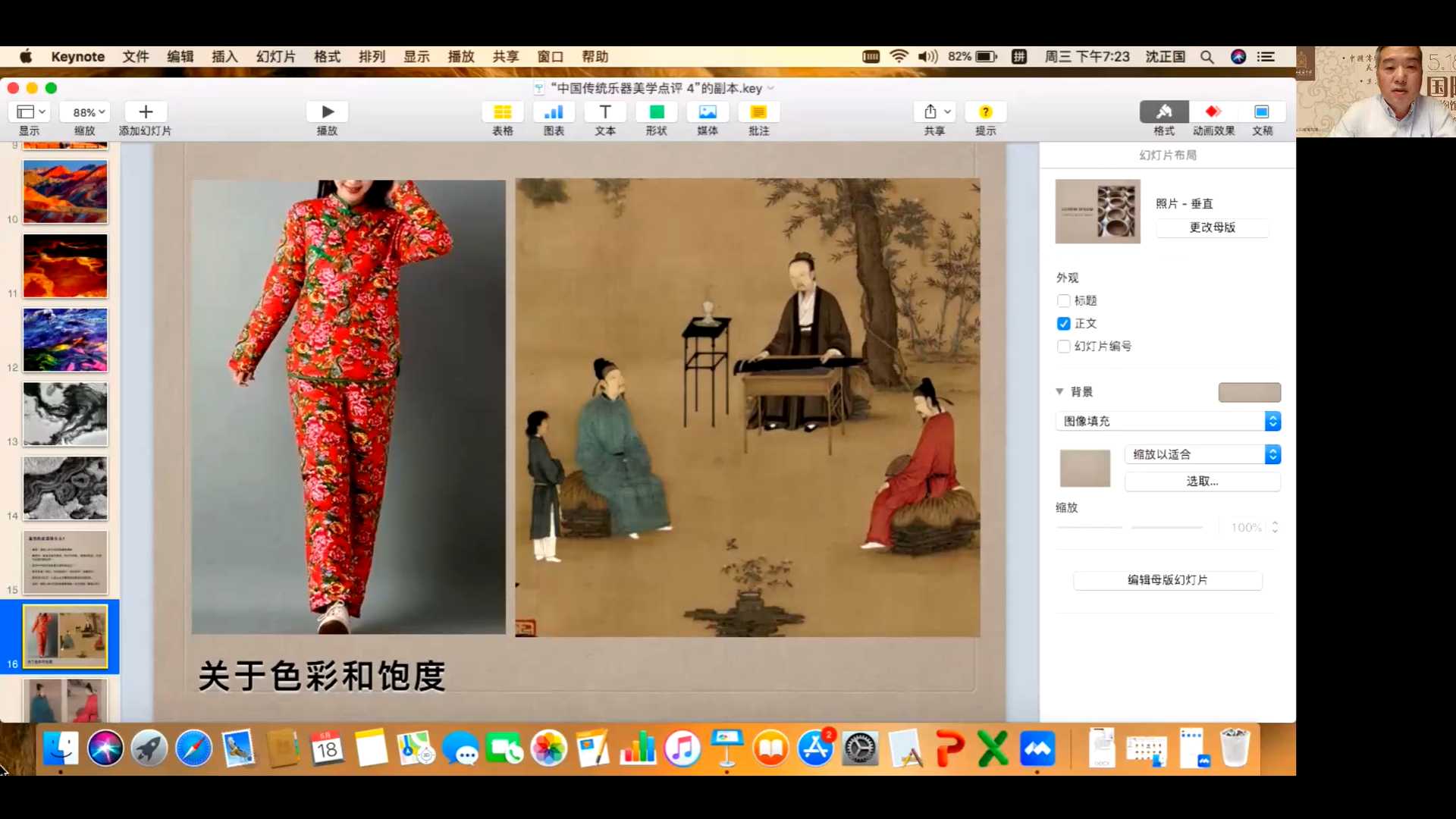1456x819 pixels.
Task: Open the 插入 menu in menu bar
Action: tap(224, 57)
